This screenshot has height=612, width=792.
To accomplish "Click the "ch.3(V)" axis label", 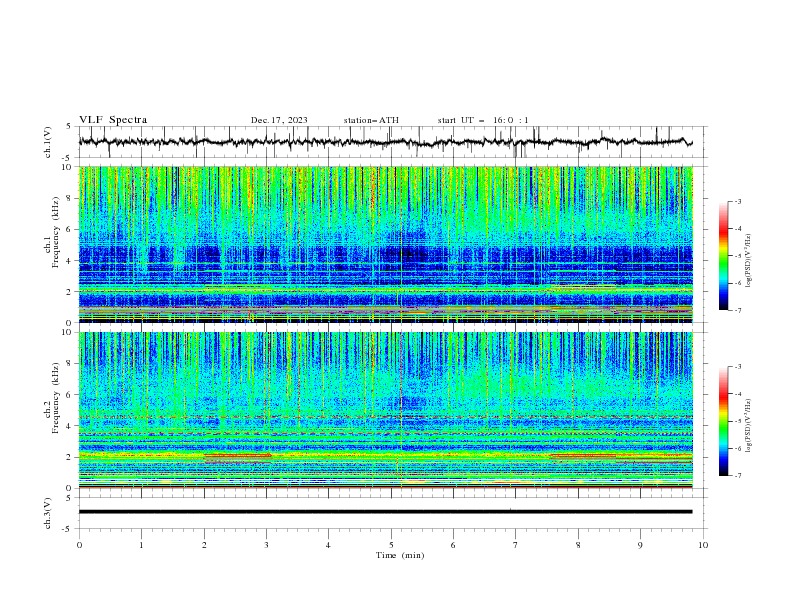I will [48, 514].
